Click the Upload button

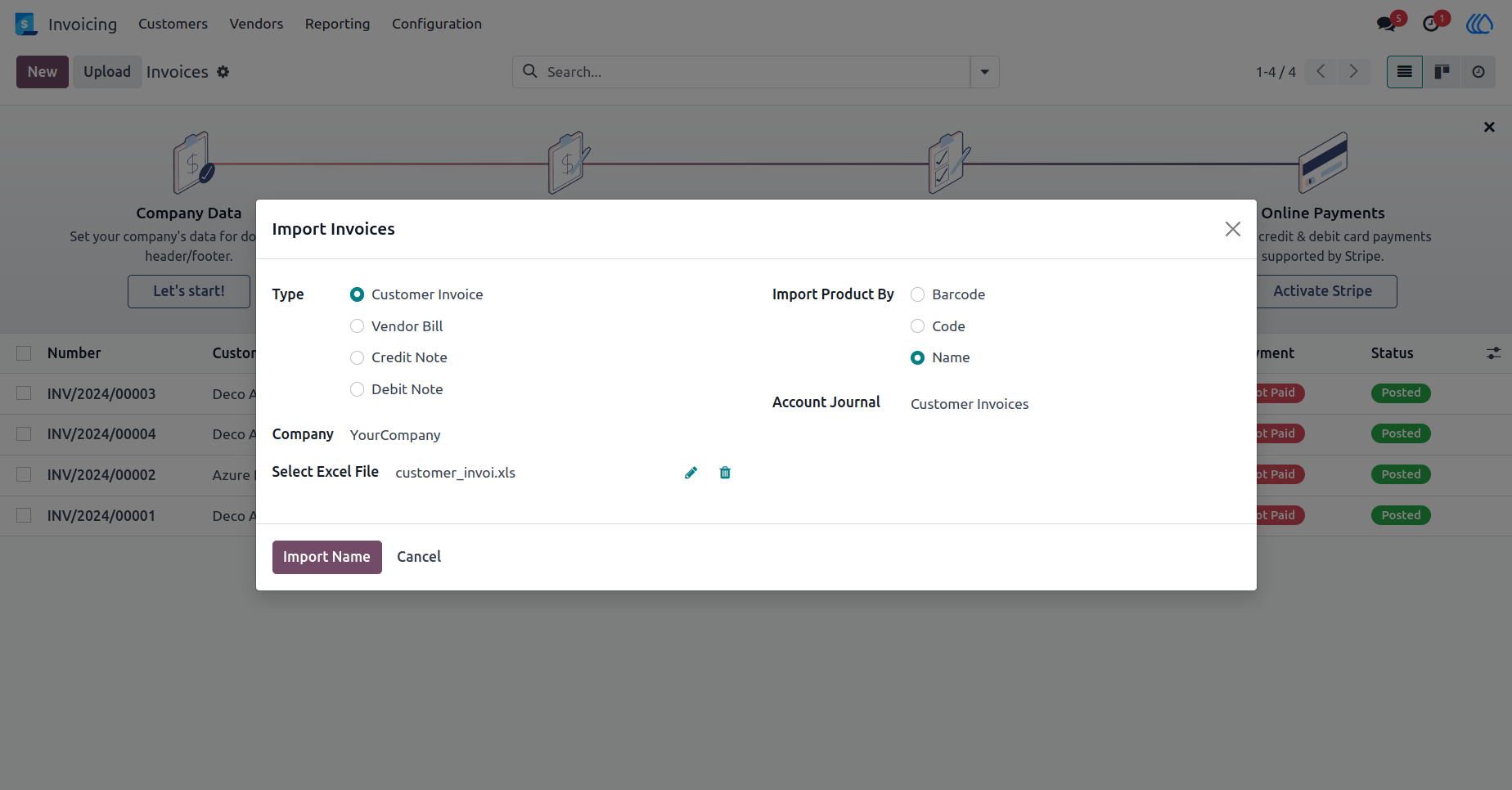click(107, 72)
